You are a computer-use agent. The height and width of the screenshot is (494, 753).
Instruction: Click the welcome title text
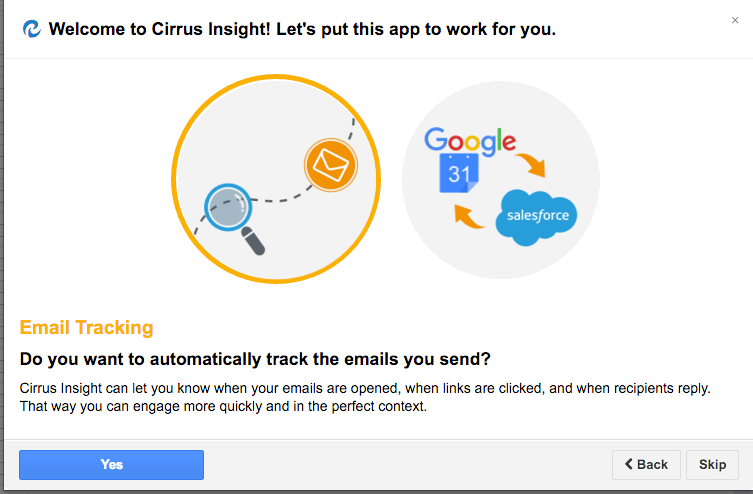tap(303, 29)
